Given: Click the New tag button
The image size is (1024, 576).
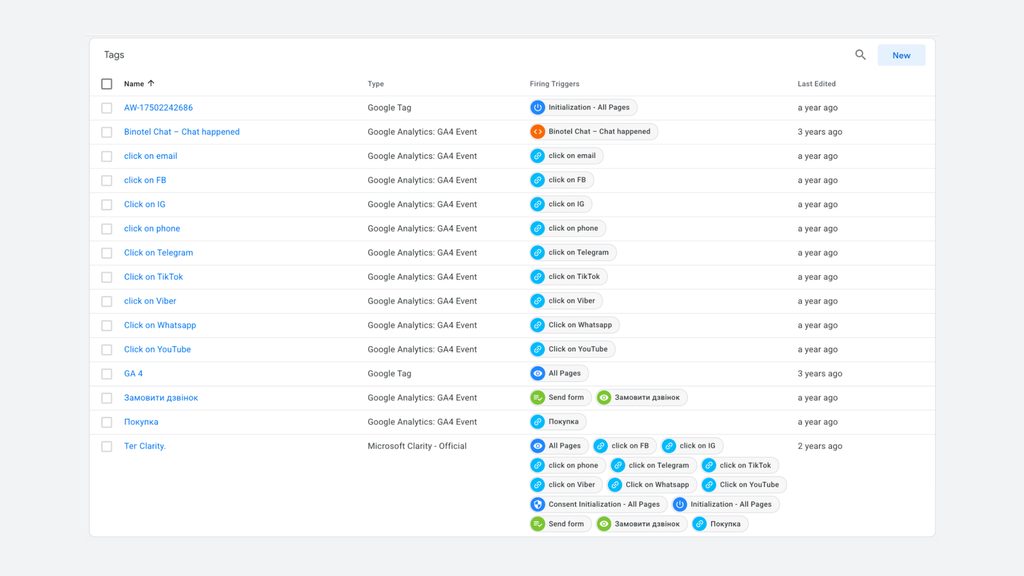Looking at the screenshot, I should point(901,56).
